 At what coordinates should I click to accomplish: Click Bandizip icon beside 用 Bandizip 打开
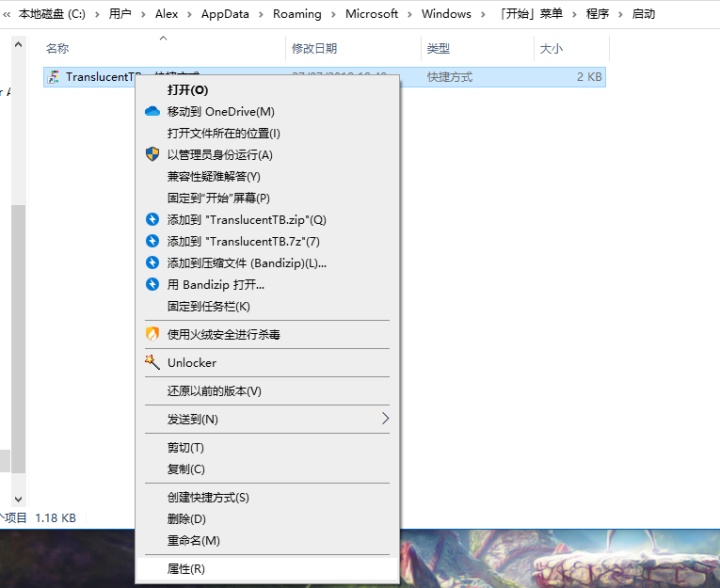tap(152, 285)
